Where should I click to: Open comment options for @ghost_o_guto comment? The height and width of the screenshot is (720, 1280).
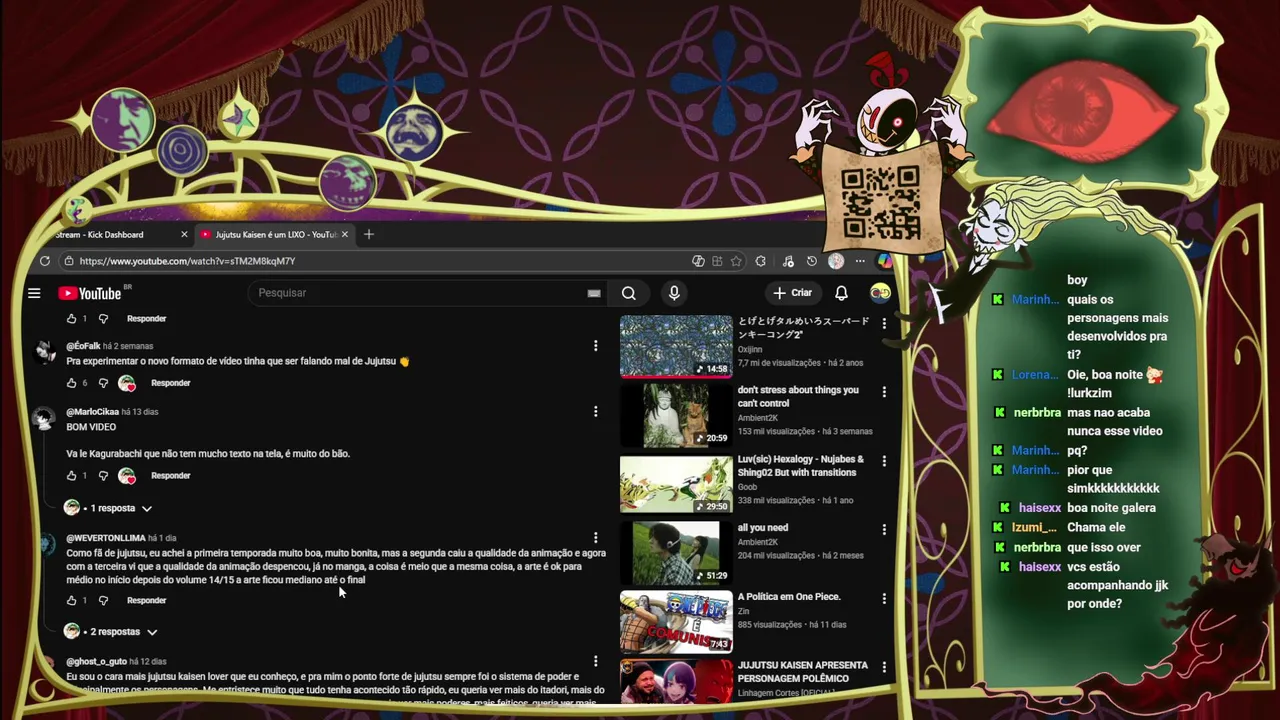tap(595, 661)
